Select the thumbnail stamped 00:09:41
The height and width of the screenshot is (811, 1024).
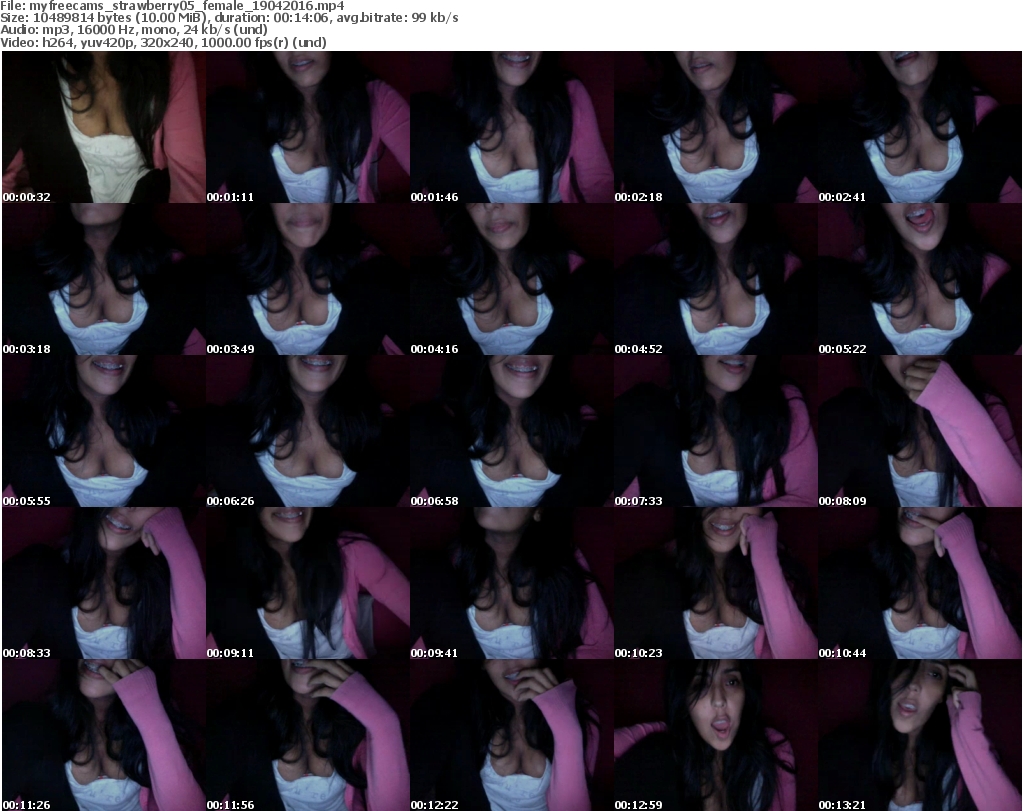(x=512, y=583)
